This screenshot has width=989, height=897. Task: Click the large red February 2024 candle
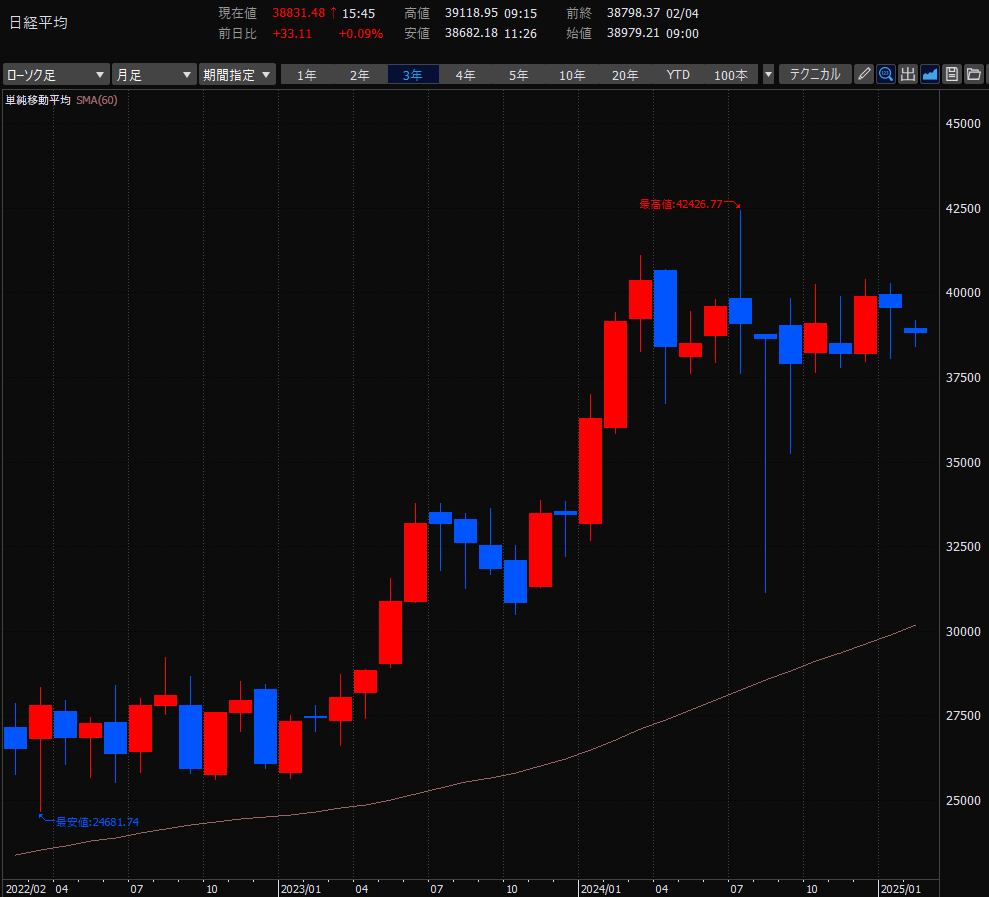pos(616,375)
